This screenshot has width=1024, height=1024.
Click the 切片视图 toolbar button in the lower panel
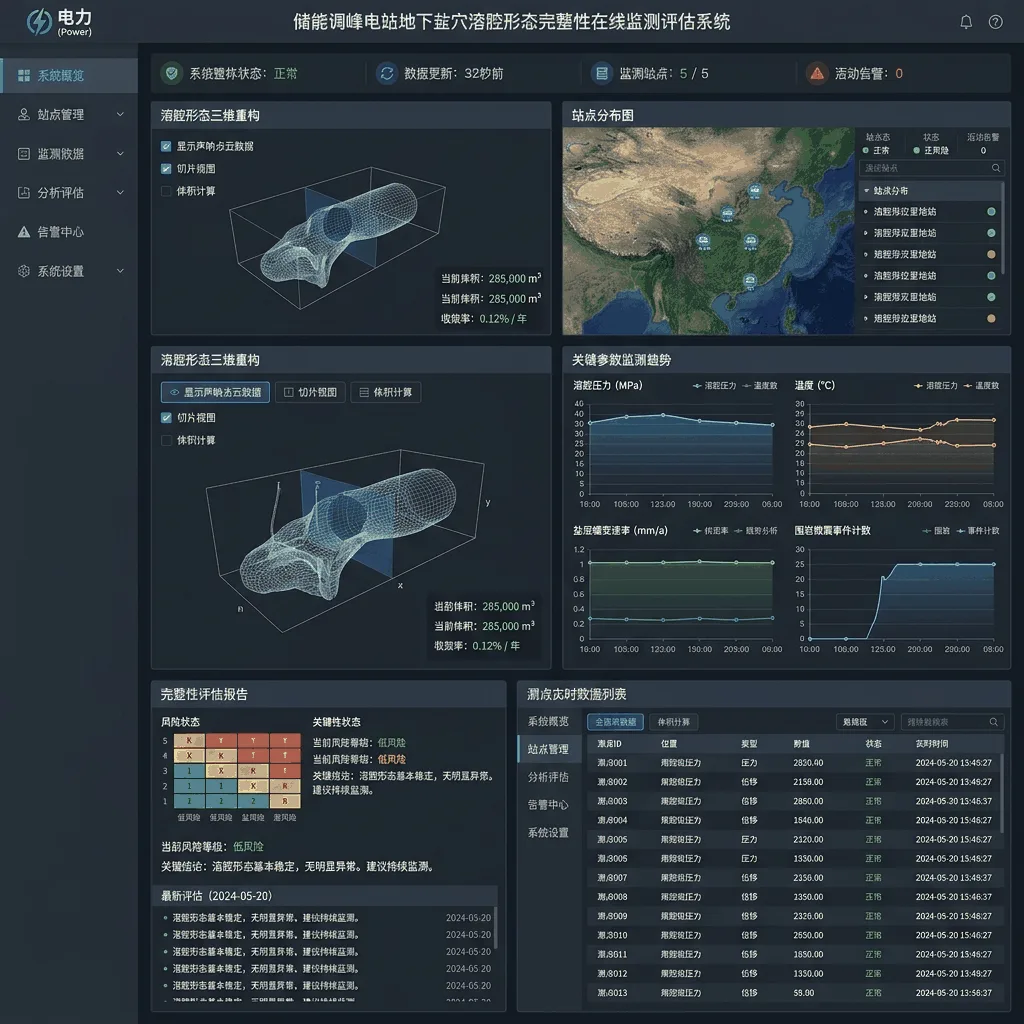coord(310,392)
